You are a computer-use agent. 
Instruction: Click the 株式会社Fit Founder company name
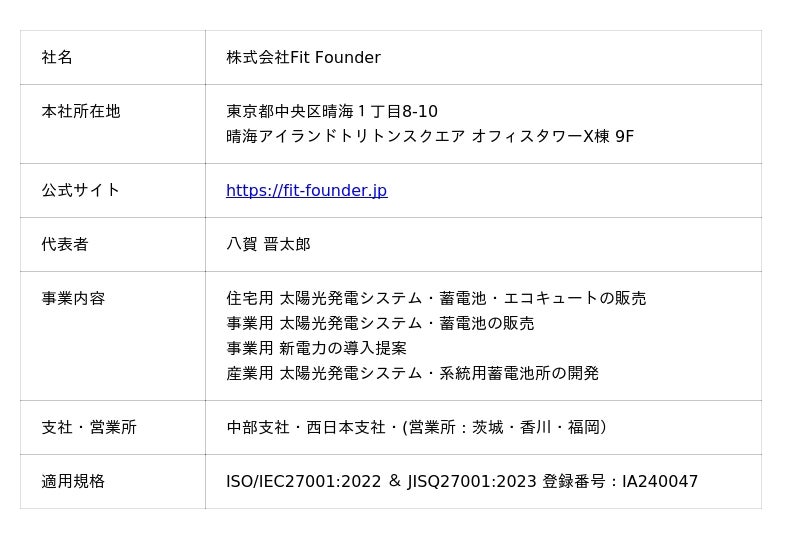[303, 58]
